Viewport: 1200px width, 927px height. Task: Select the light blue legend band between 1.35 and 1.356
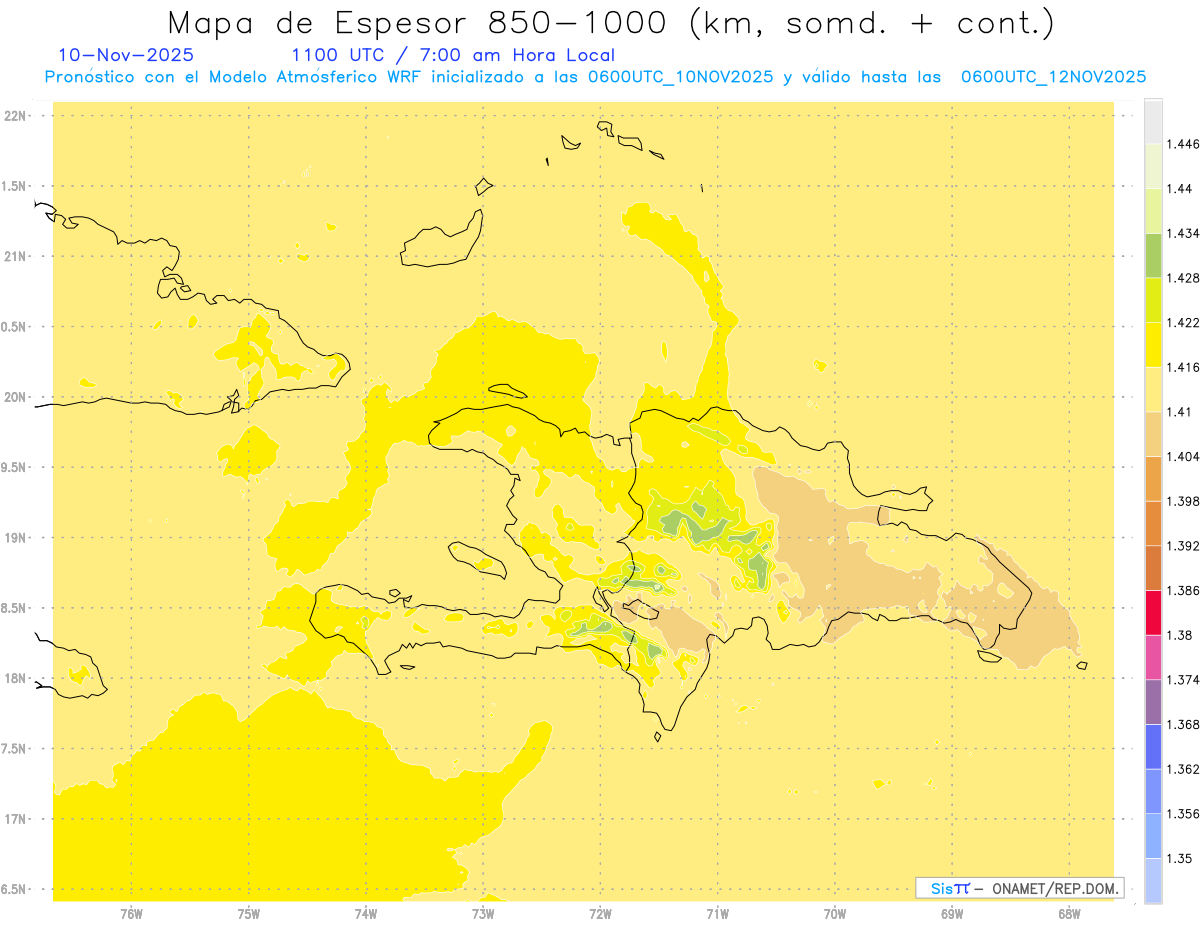tap(1153, 836)
